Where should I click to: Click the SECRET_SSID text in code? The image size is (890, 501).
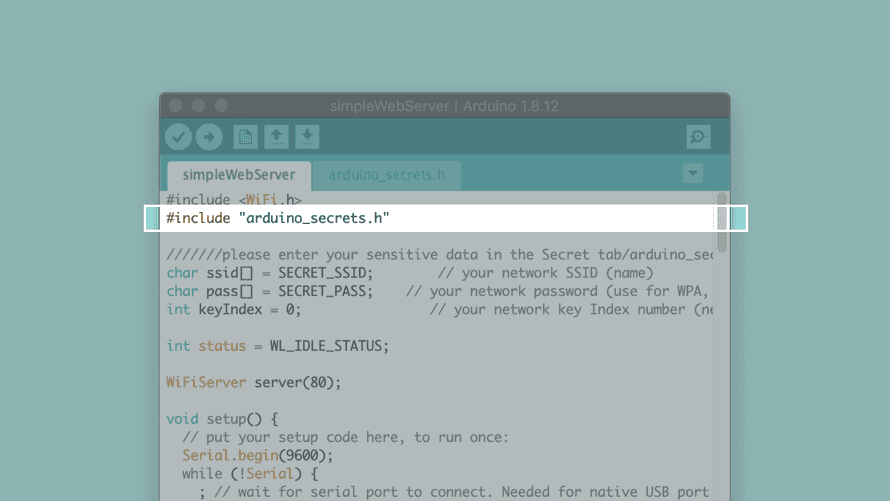322,273
